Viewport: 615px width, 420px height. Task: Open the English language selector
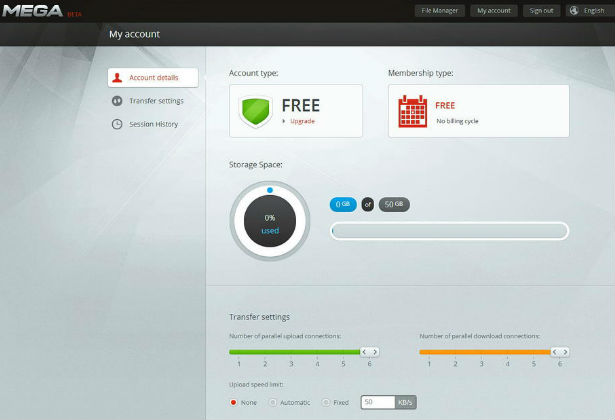pyautogui.click(x=590, y=11)
